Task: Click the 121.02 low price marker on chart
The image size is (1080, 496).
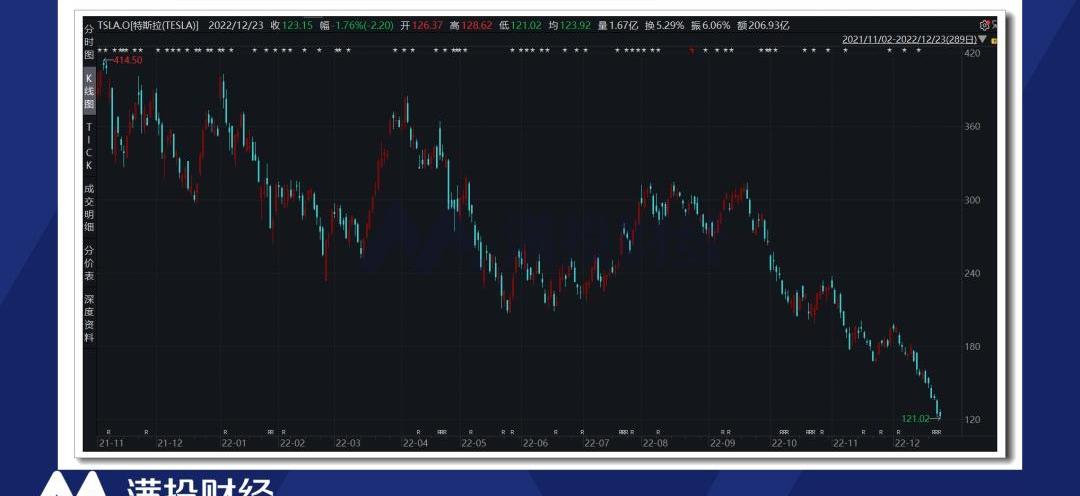Action: pos(915,418)
